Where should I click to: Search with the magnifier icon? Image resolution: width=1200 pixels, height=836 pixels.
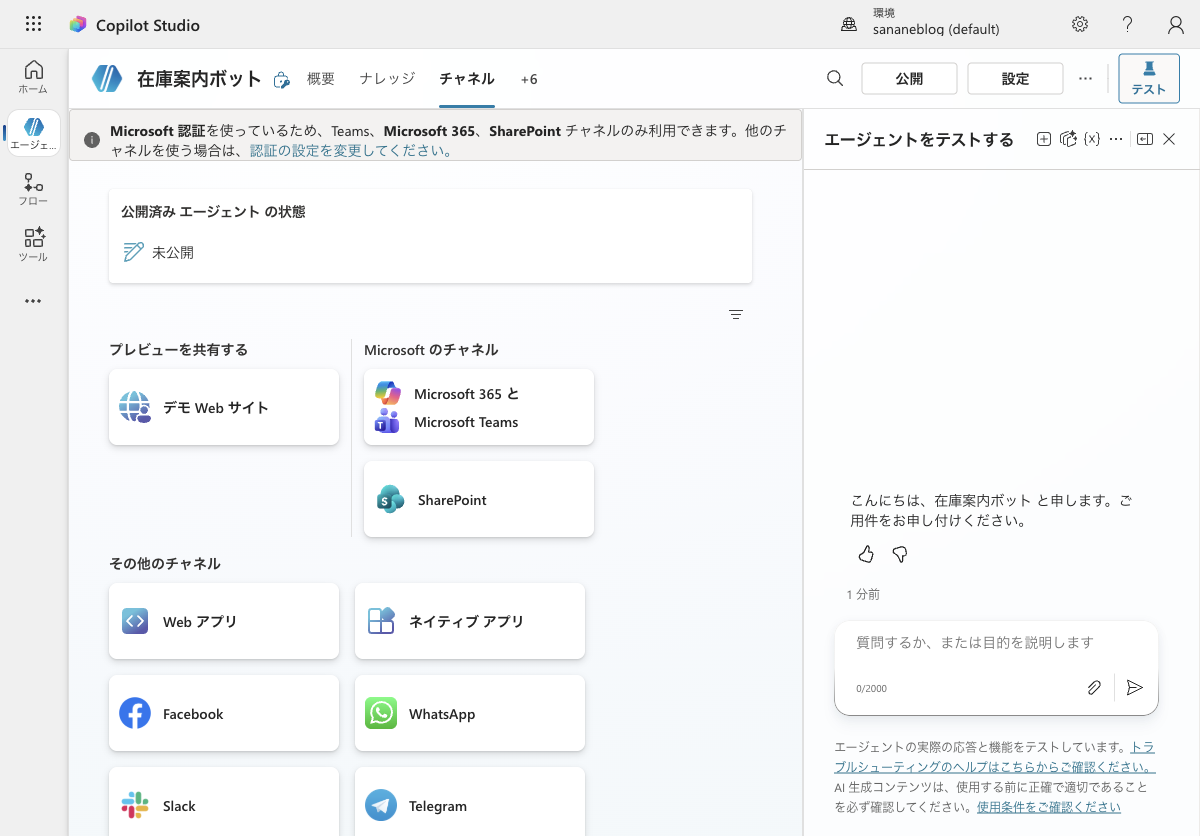point(834,78)
